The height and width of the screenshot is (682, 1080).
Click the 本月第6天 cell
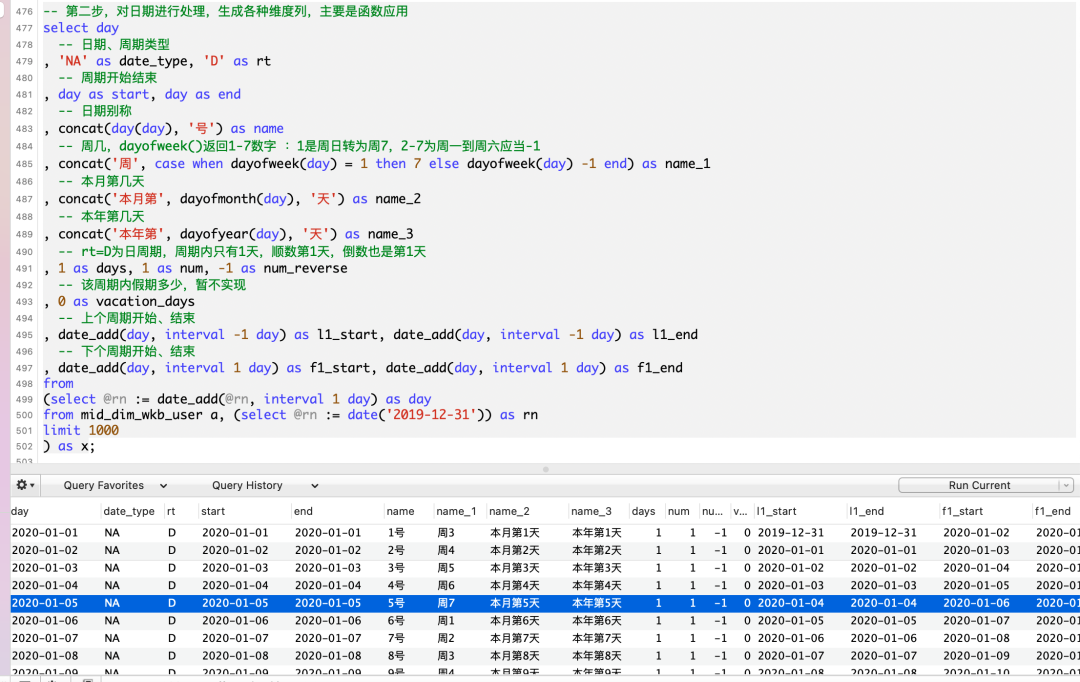click(515, 621)
